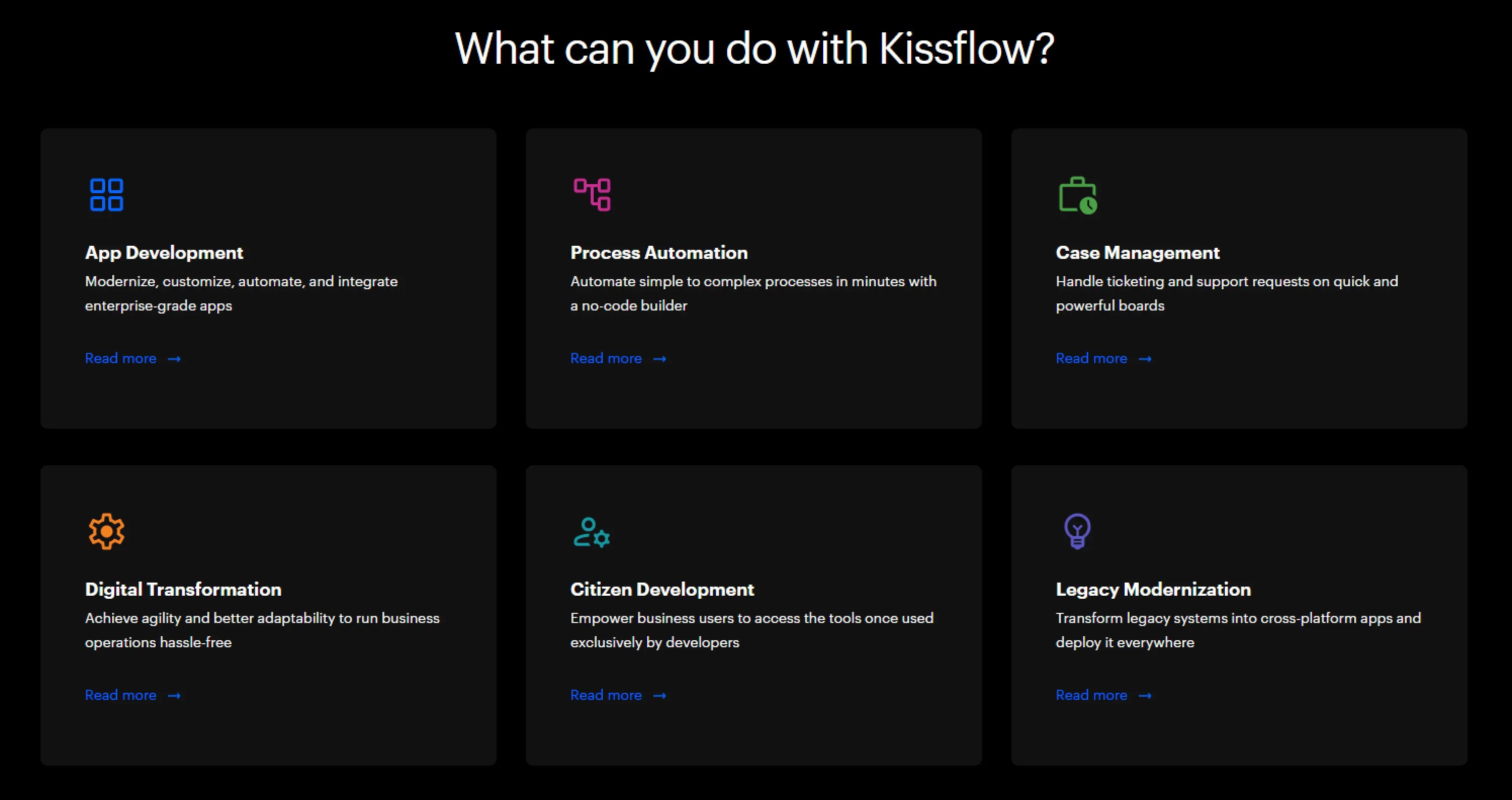Open Read more under Legacy Modernization
The image size is (1512, 800).
[1091, 695]
